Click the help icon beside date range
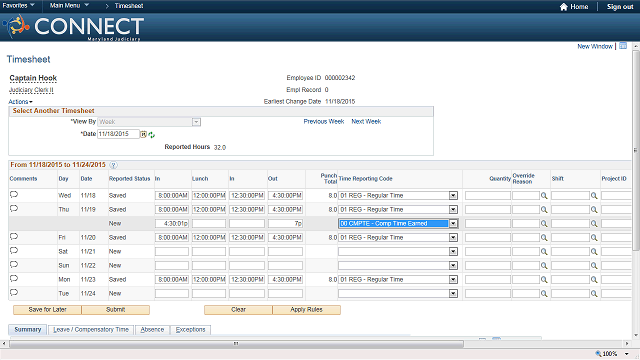The height and width of the screenshot is (360, 640). (x=113, y=165)
